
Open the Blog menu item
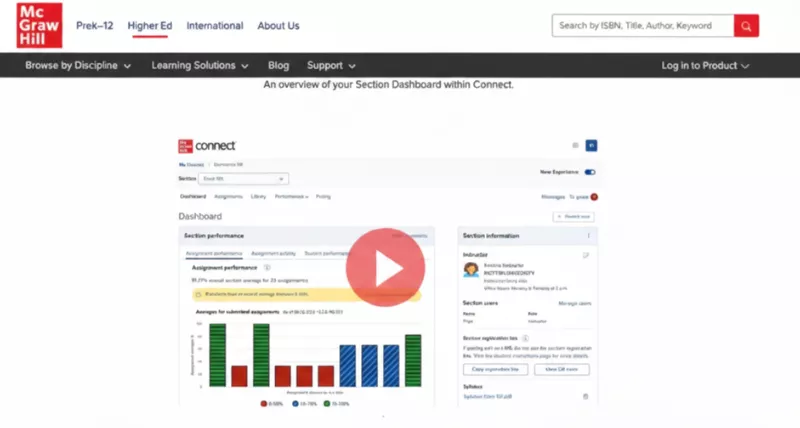[279, 65]
